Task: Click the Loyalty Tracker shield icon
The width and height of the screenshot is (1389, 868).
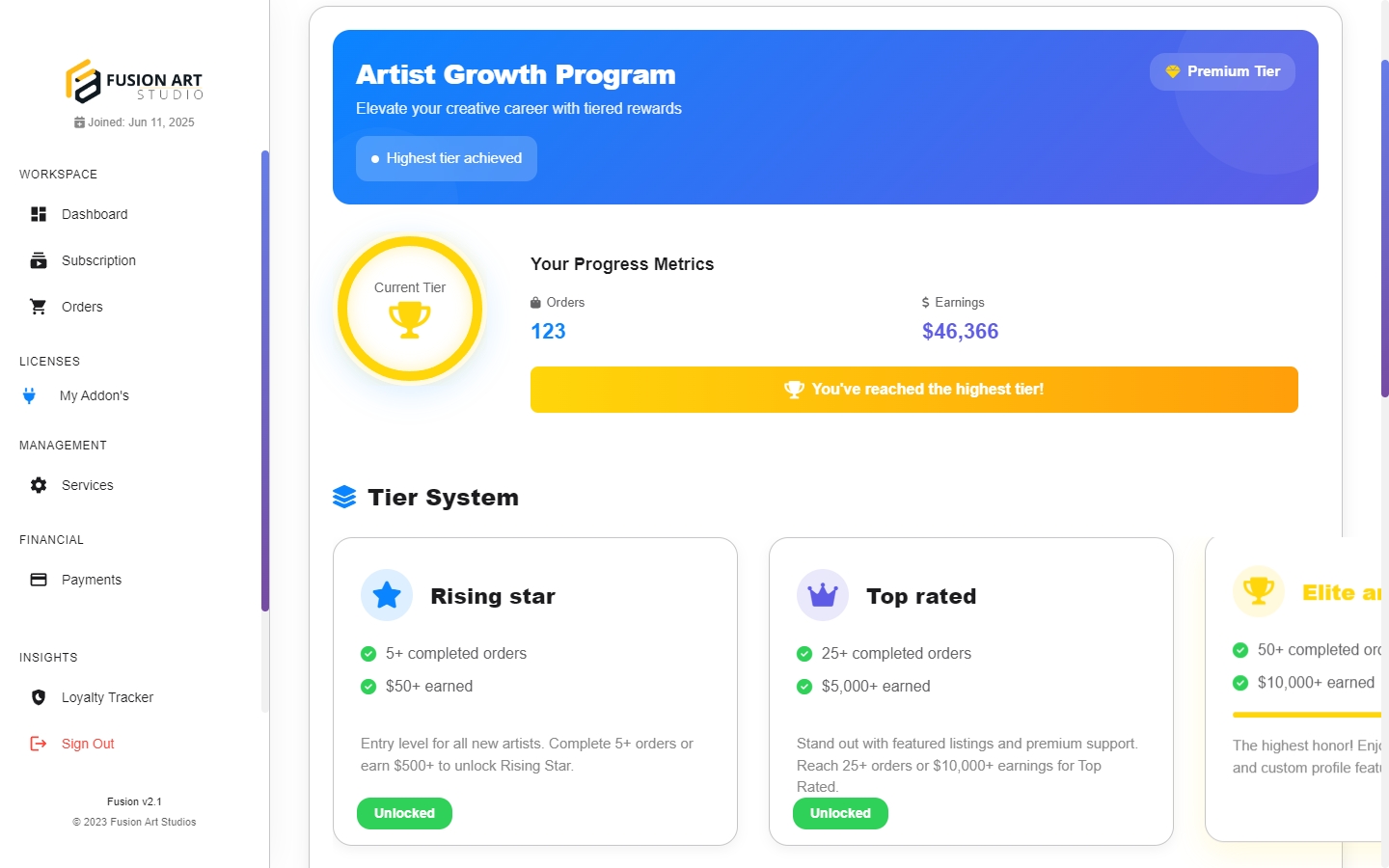Action: pyautogui.click(x=39, y=697)
